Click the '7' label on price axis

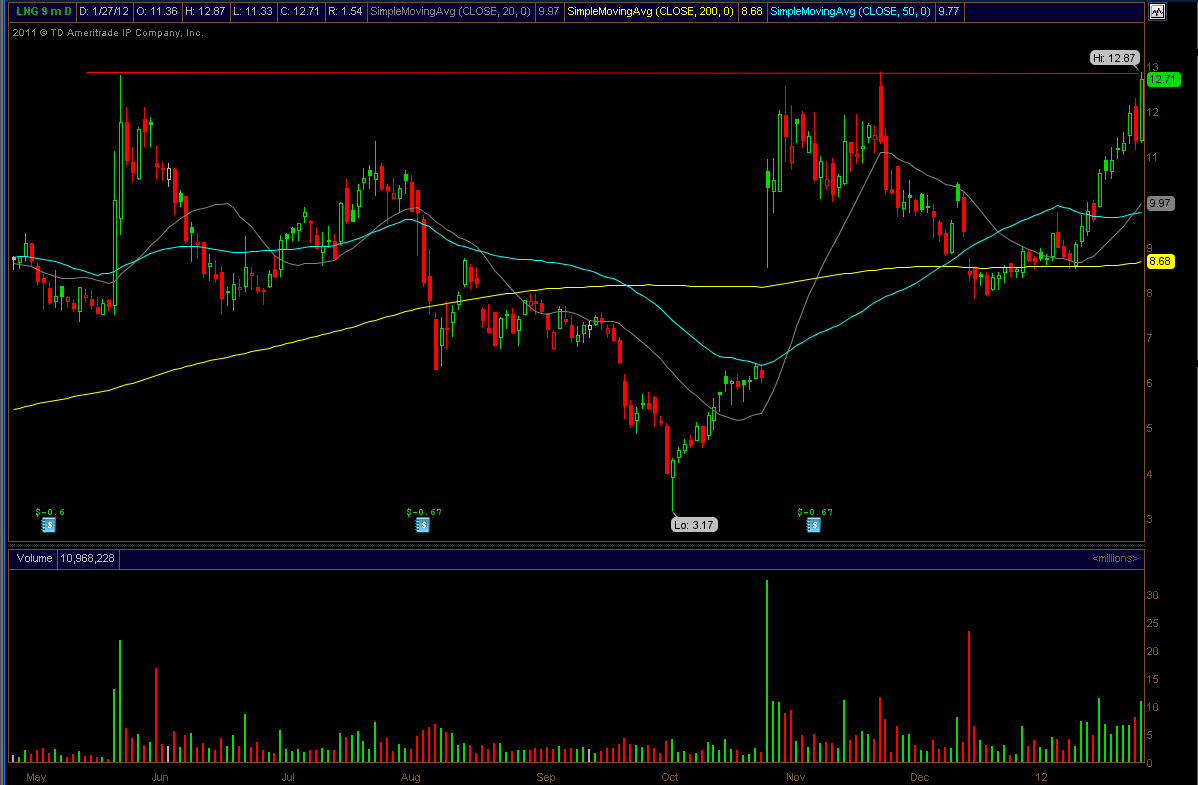(1149, 339)
